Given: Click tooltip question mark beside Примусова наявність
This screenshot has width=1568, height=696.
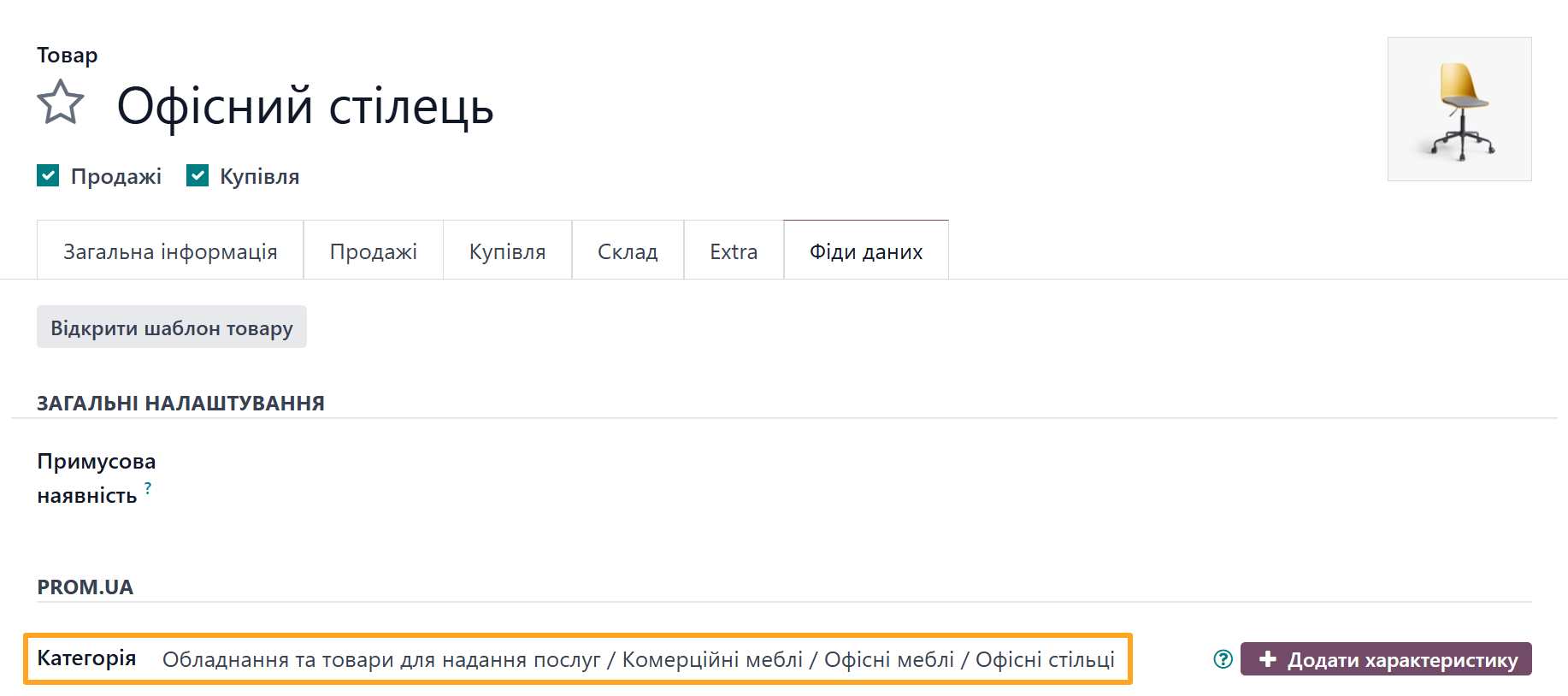Looking at the screenshot, I should pyautogui.click(x=148, y=487).
